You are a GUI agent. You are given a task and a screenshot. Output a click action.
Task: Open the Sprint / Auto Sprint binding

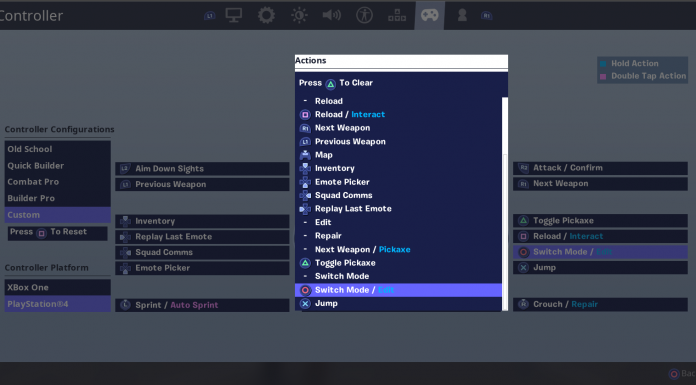click(202, 305)
